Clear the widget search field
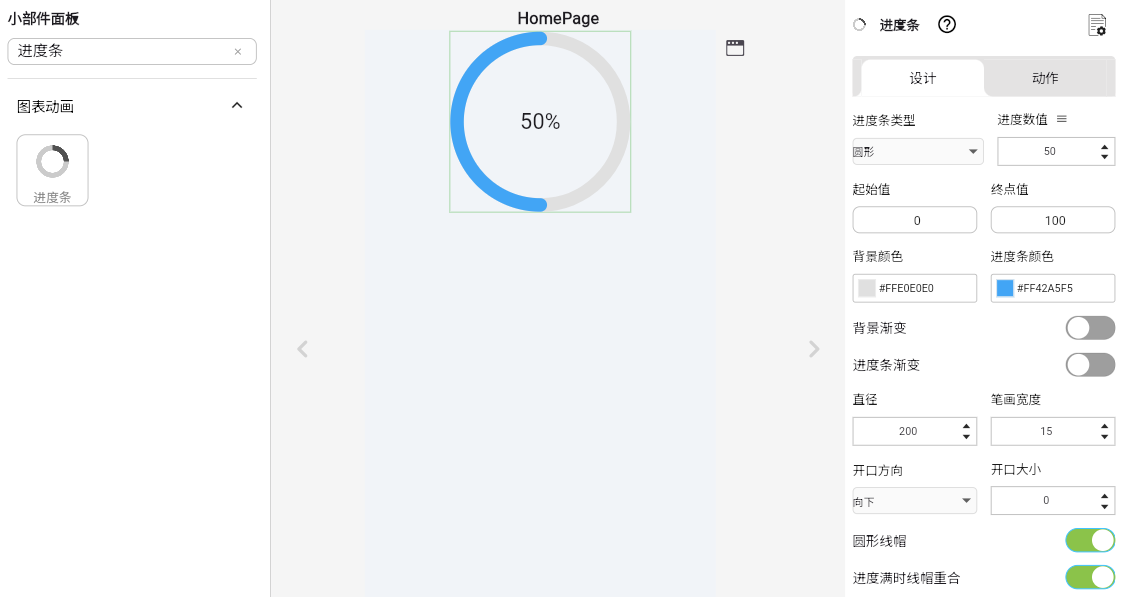This screenshot has width=1122, height=597. 238,52
